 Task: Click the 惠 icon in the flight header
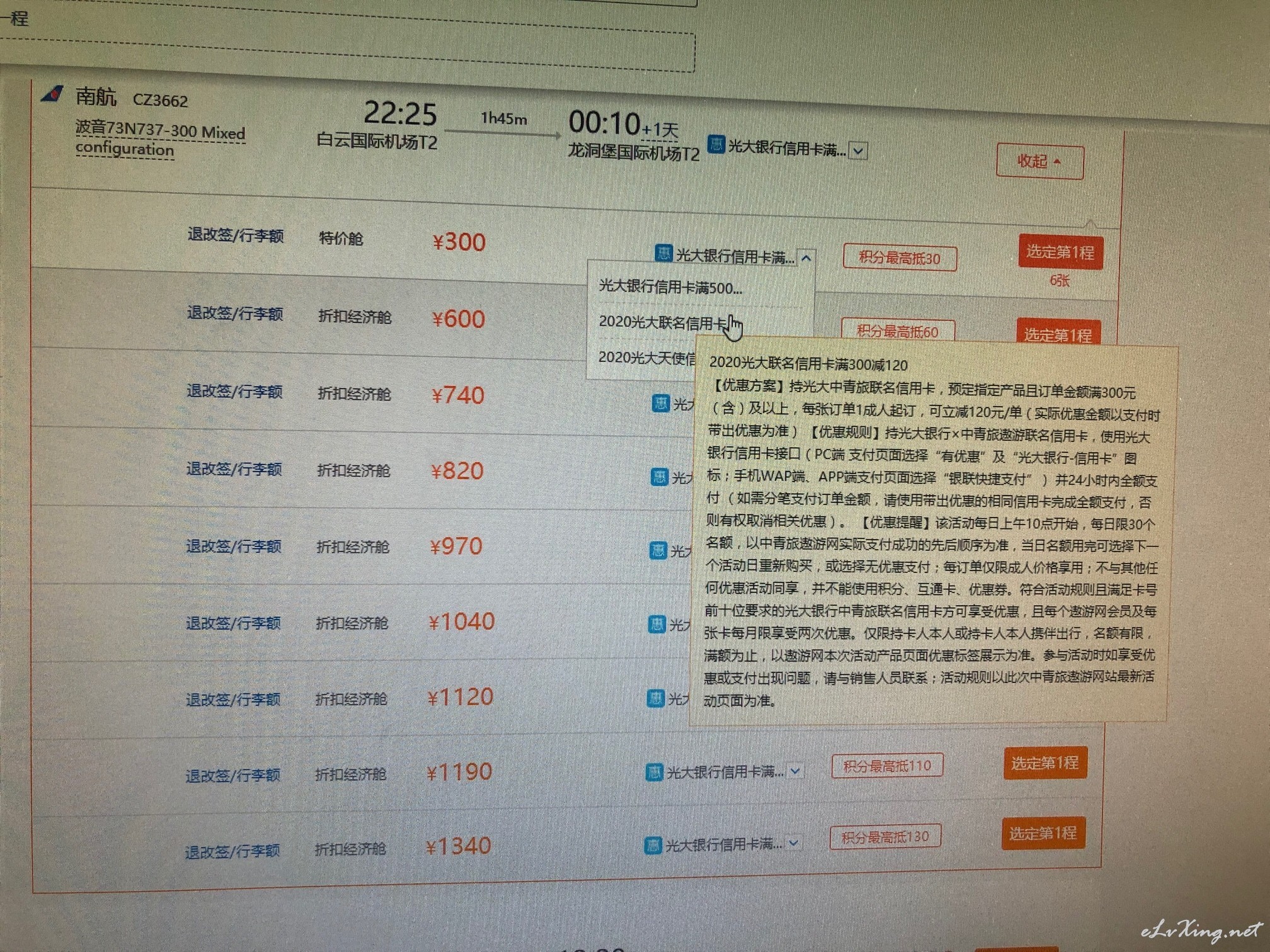(x=716, y=144)
